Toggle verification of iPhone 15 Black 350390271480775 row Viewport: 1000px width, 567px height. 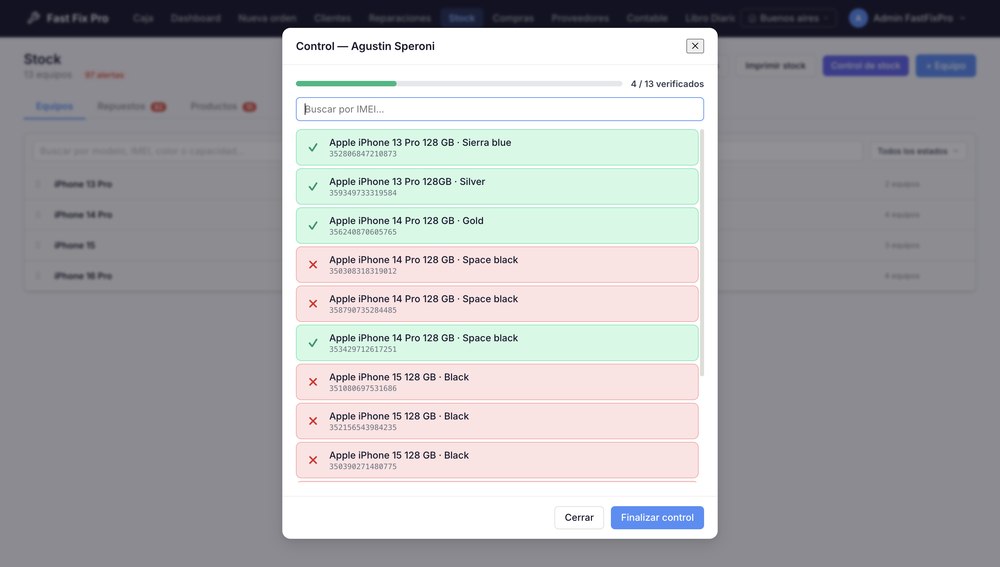point(497,460)
